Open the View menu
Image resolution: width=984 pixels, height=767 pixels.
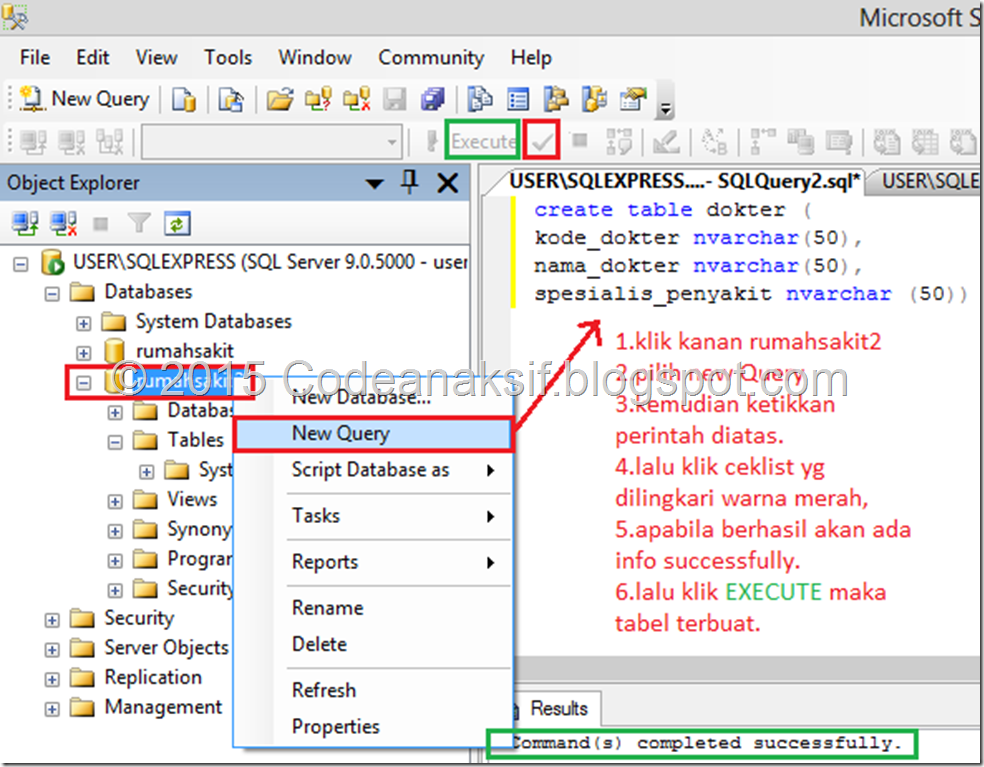pos(156,57)
